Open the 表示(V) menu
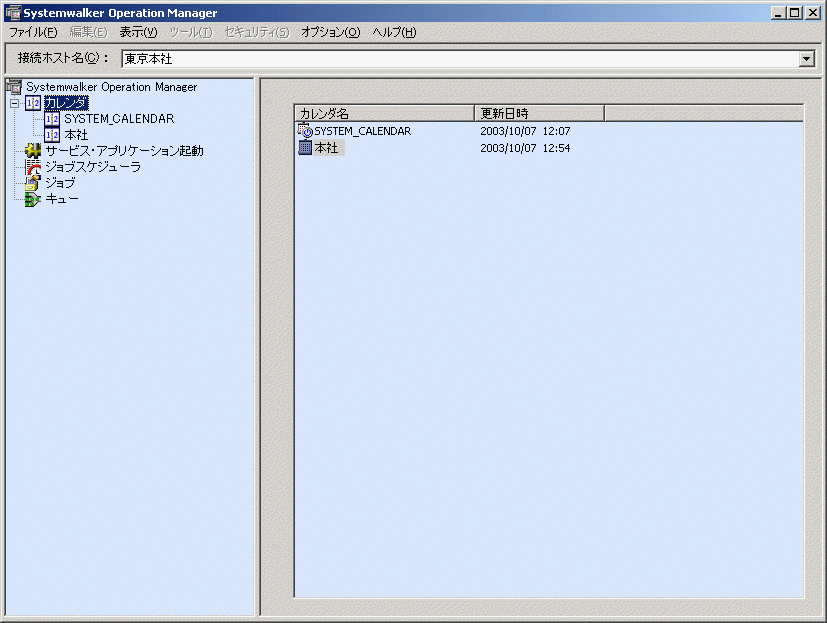The image size is (827, 623). (x=138, y=32)
